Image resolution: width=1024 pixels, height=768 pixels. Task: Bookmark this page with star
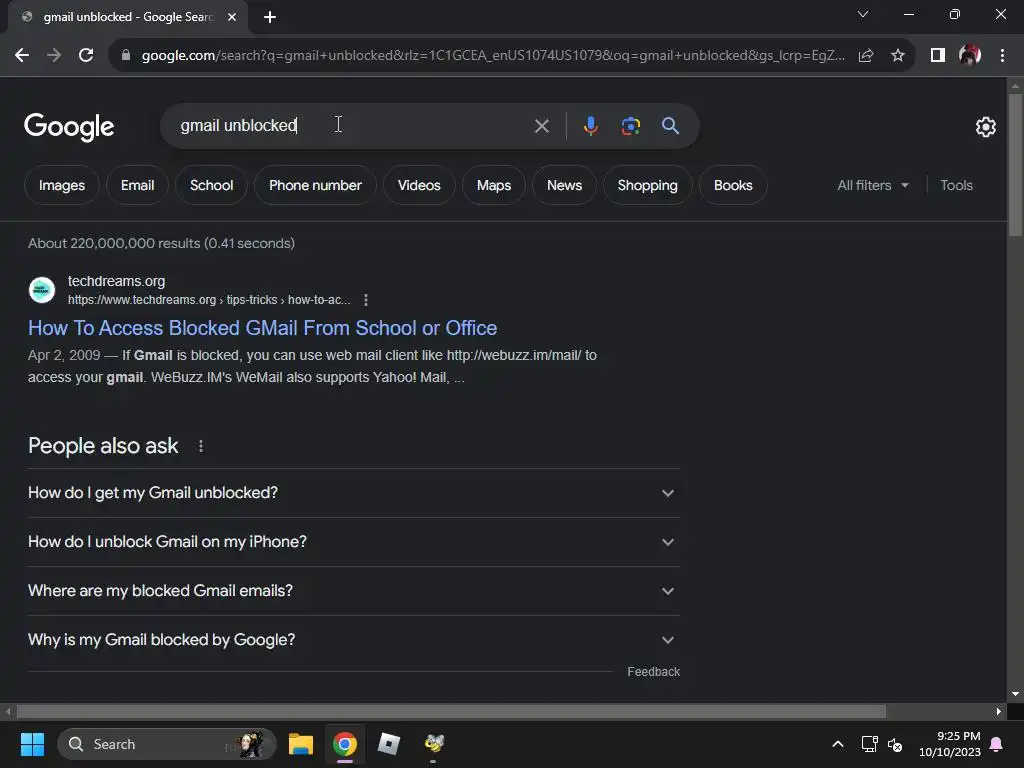click(898, 56)
